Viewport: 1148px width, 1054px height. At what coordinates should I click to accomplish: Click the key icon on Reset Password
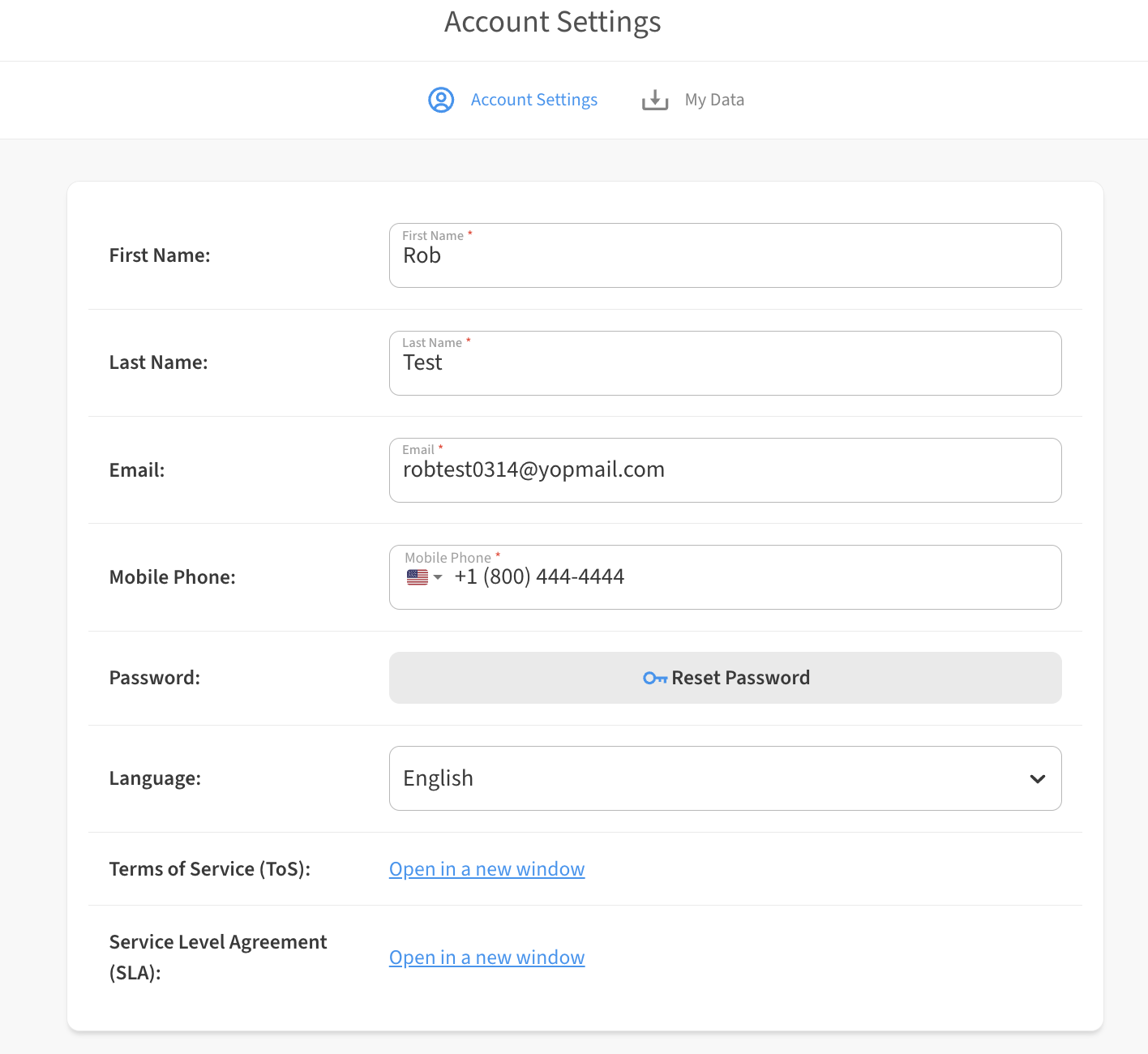click(x=654, y=678)
